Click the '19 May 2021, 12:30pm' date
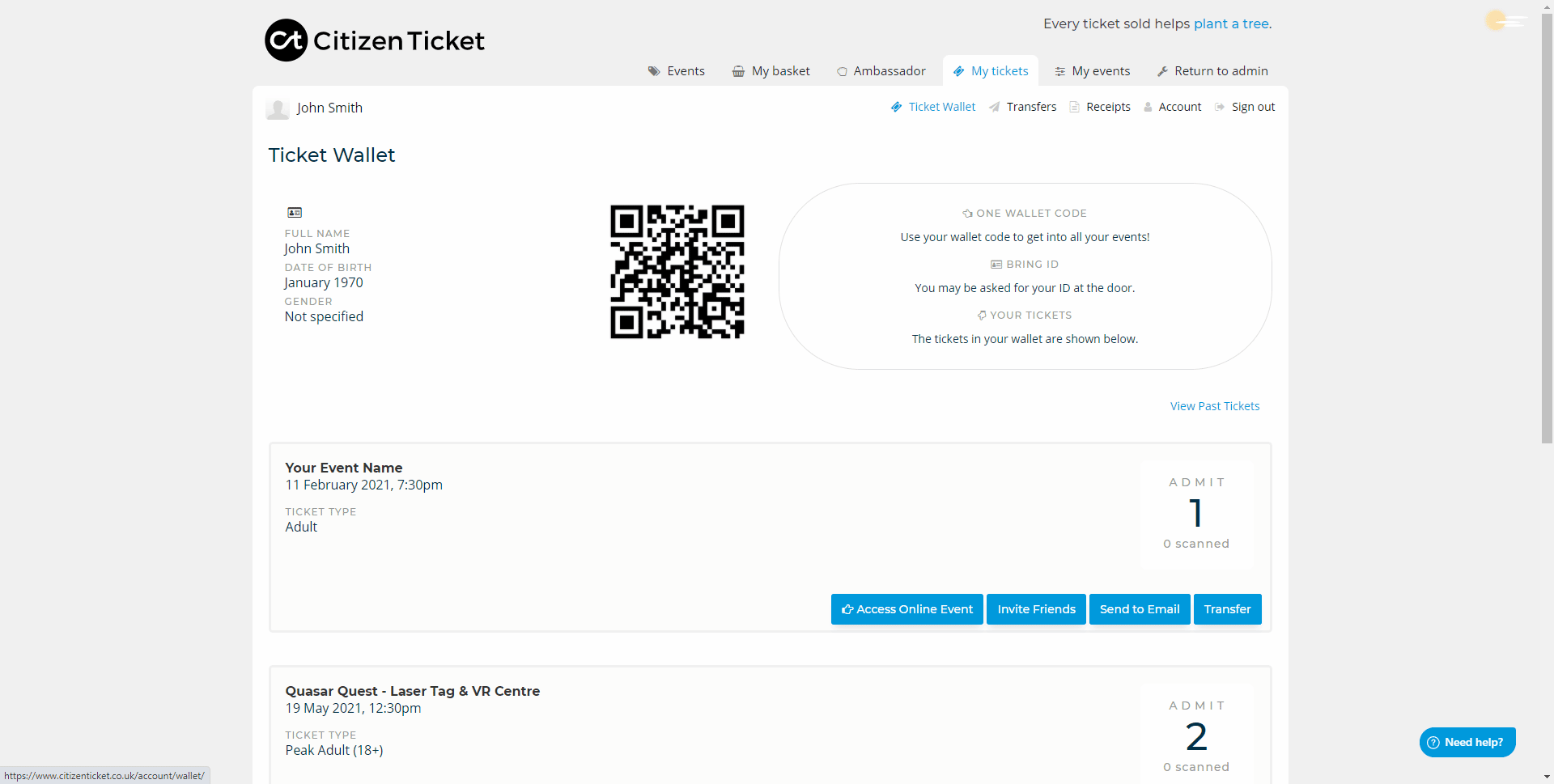This screenshot has width=1554, height=784. (353, 708)
